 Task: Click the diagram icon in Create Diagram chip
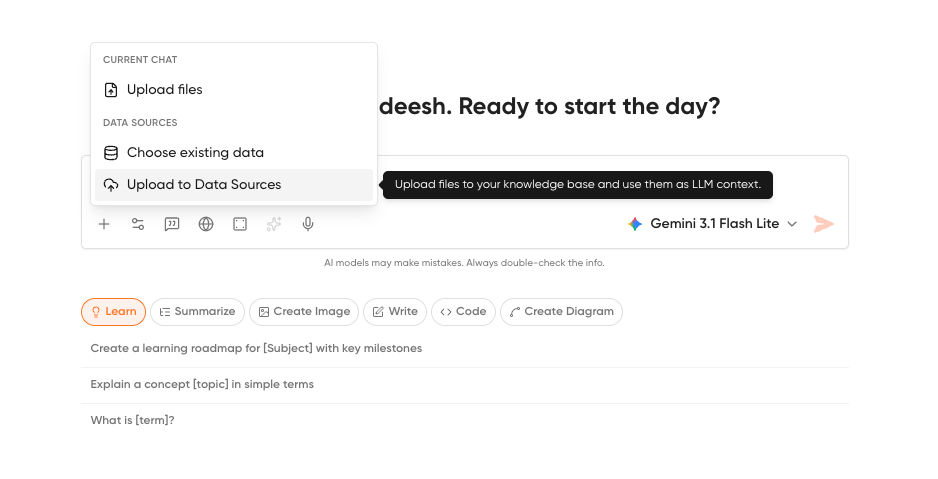coord(514,312)
